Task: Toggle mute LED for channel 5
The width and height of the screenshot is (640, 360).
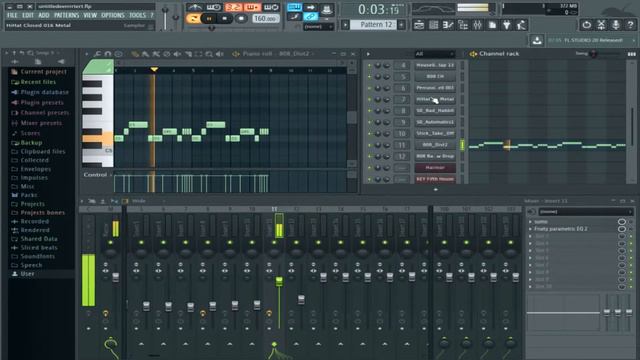Action: click(369, 77)
